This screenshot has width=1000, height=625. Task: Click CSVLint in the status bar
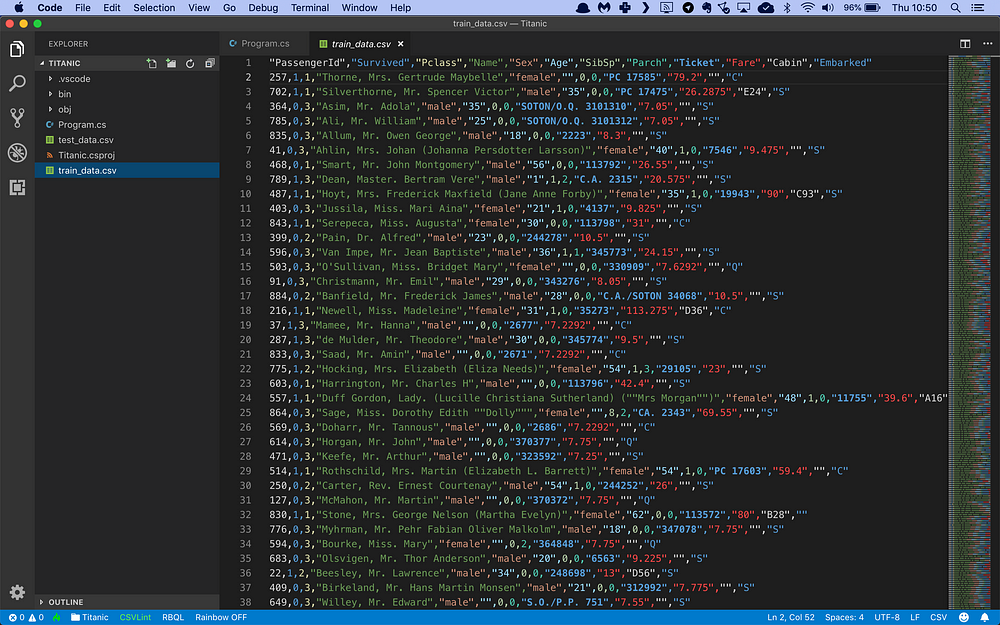(135, 617)
